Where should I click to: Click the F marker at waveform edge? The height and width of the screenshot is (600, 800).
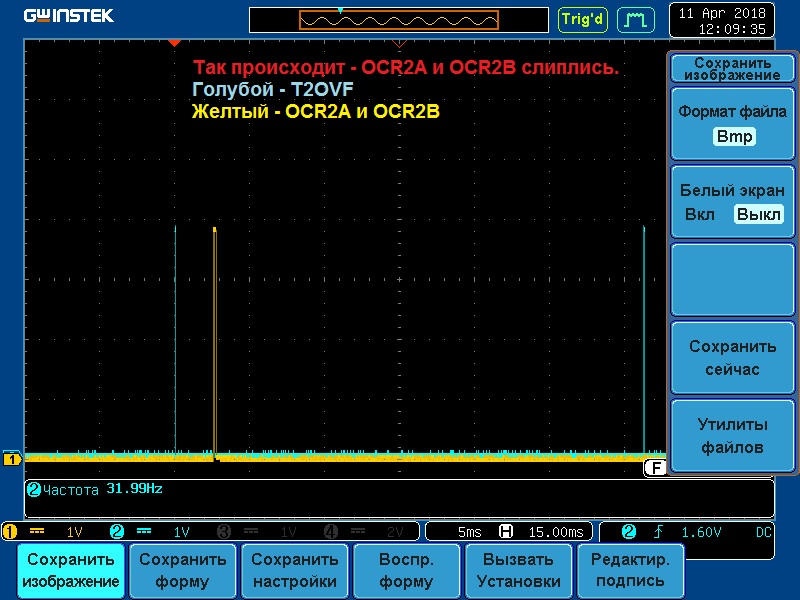pyautogui.click(x=655, y=467)
